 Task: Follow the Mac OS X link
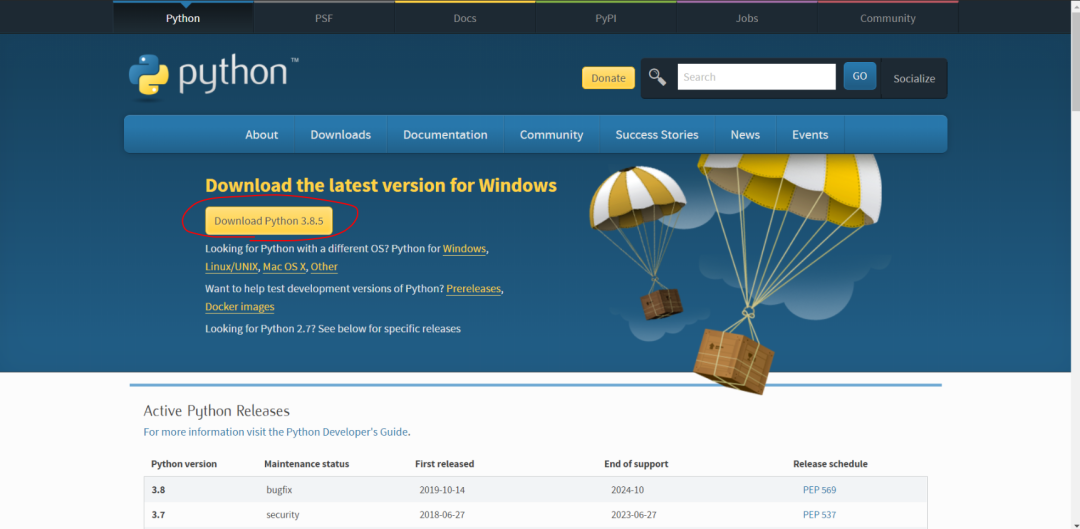coord(284,267)
